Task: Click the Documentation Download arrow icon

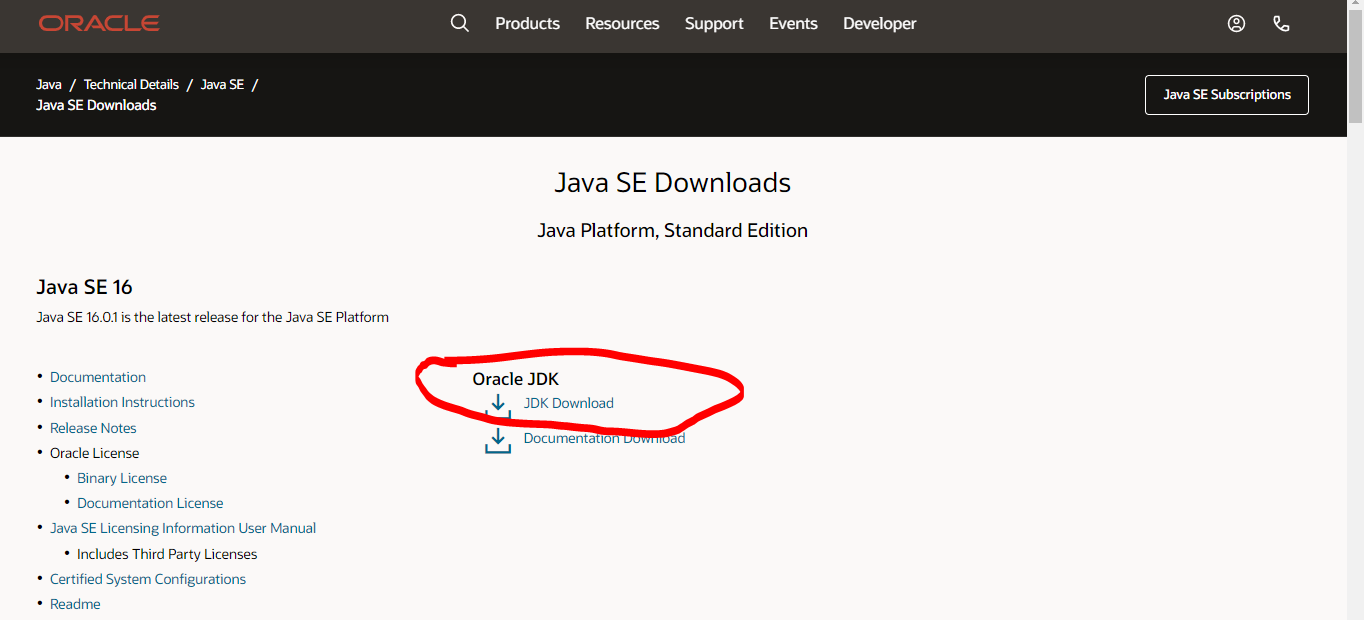Action: click(498, 439)
